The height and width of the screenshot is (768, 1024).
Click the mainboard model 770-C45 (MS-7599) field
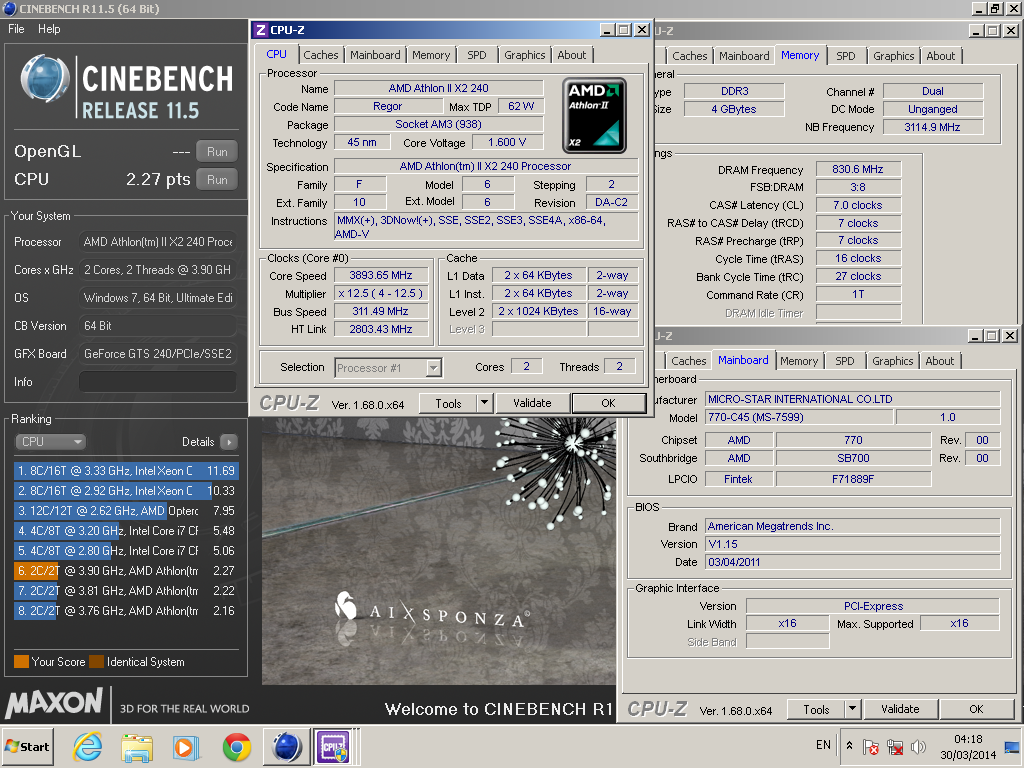tap(799, 417)
